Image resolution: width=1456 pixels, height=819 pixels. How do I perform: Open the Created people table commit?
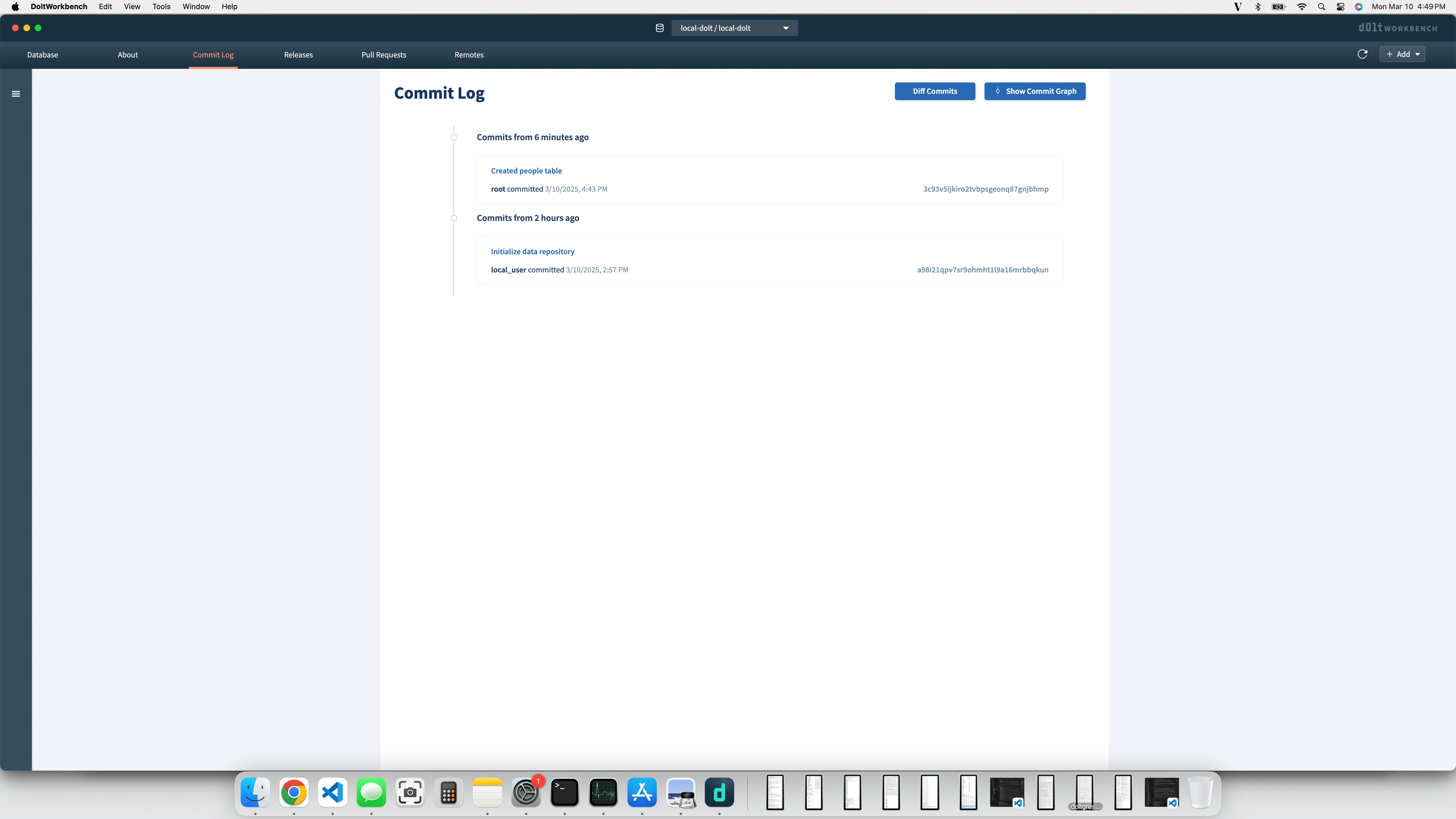click(x=526, y=171)
